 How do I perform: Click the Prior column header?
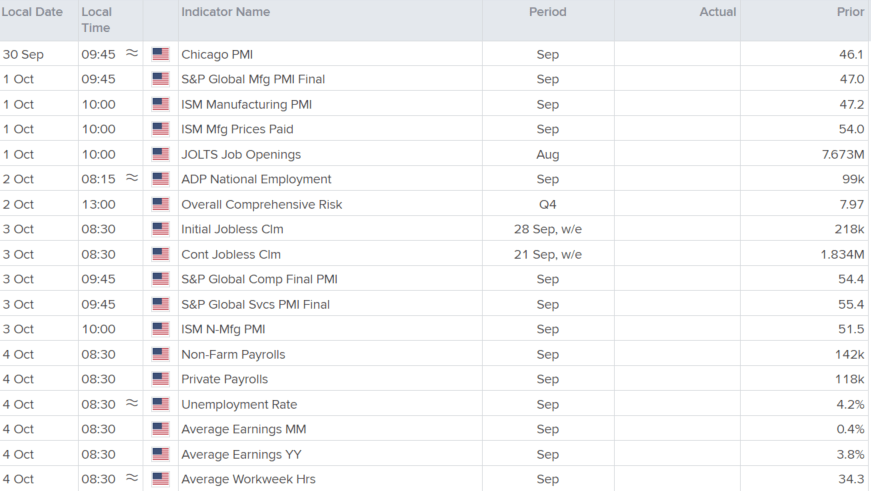click(850, 12)
